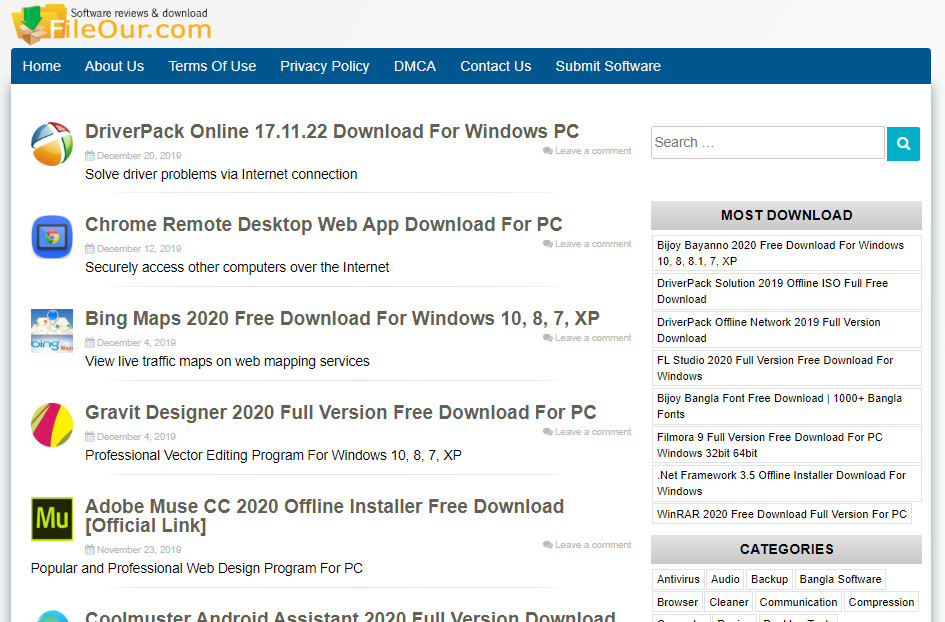The width and height of the screenshot is (945, 622).
Task: Select the Bing Maps thumbnail icon
Action: [x=52, y=331]
